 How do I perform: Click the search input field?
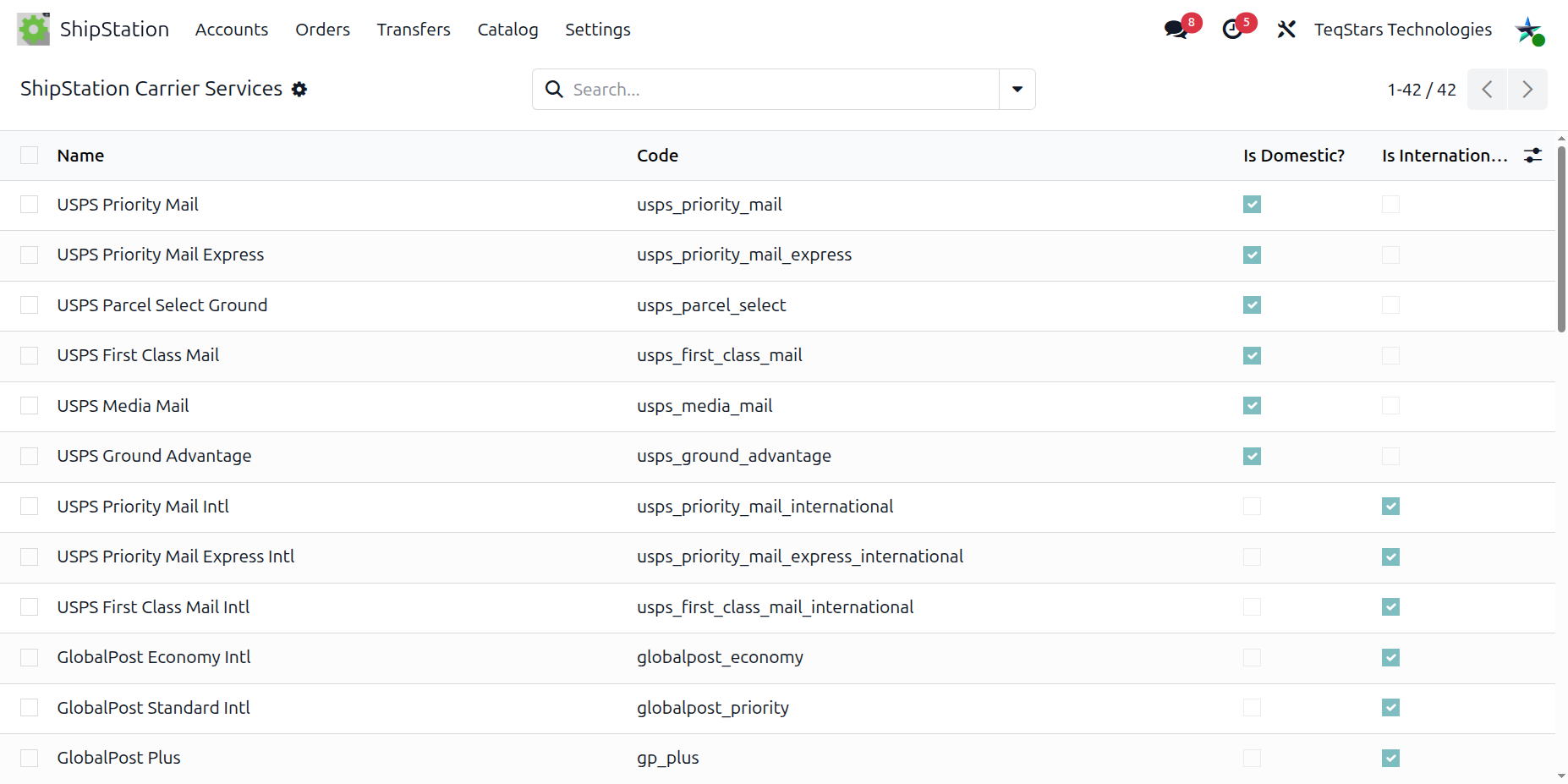click(x=782, y=89)
